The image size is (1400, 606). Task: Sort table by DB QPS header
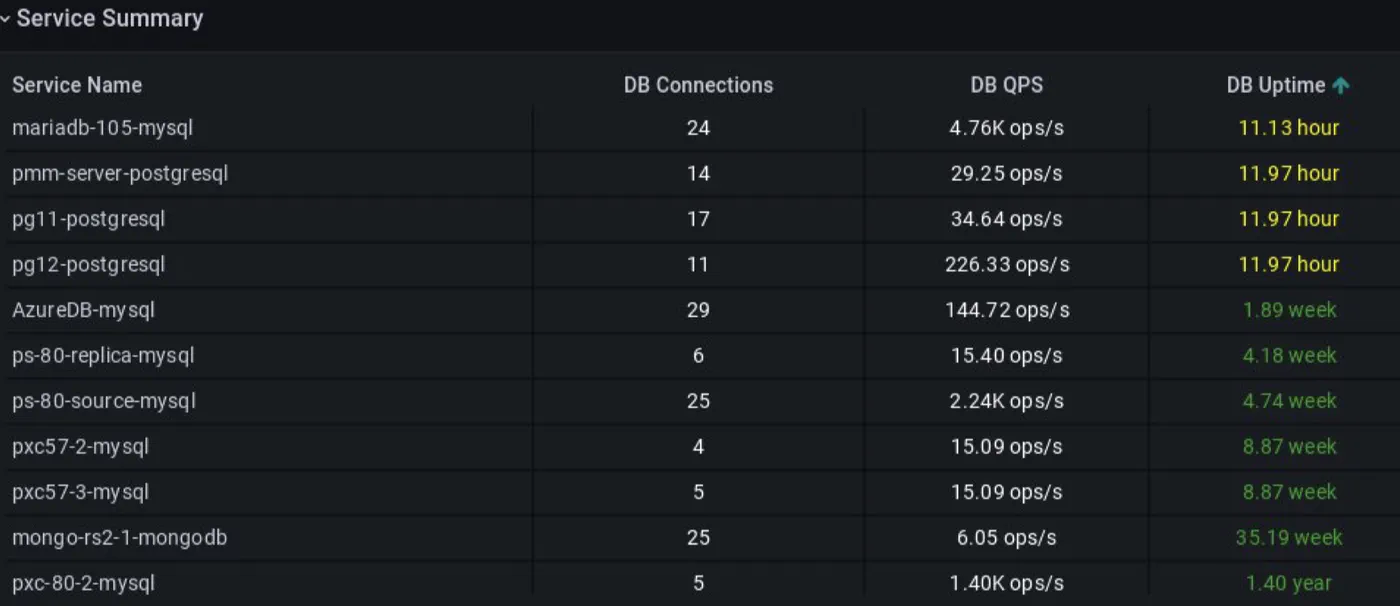click(x=1006, y=85)
